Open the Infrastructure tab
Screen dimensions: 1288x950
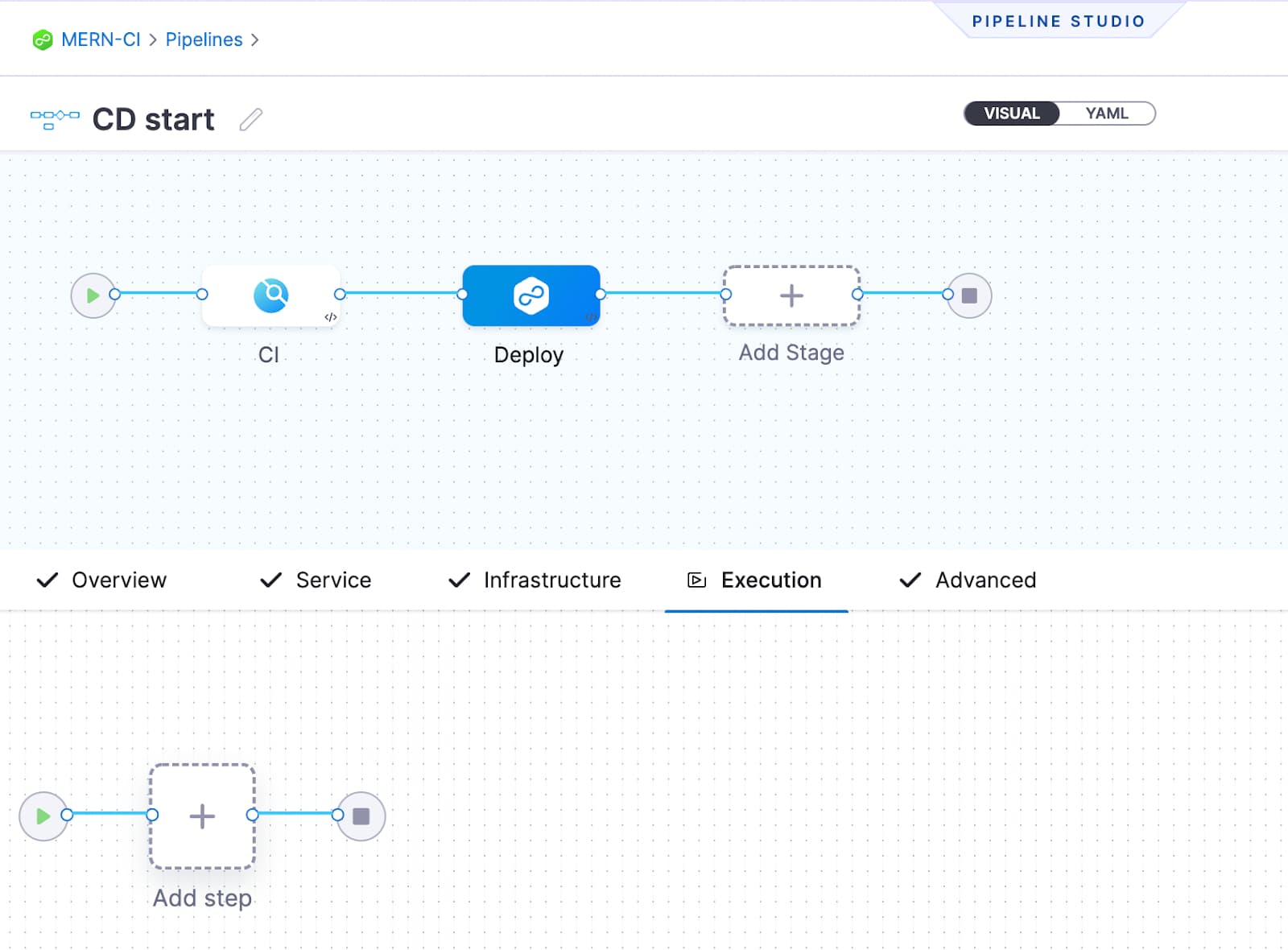click(551, 580)
